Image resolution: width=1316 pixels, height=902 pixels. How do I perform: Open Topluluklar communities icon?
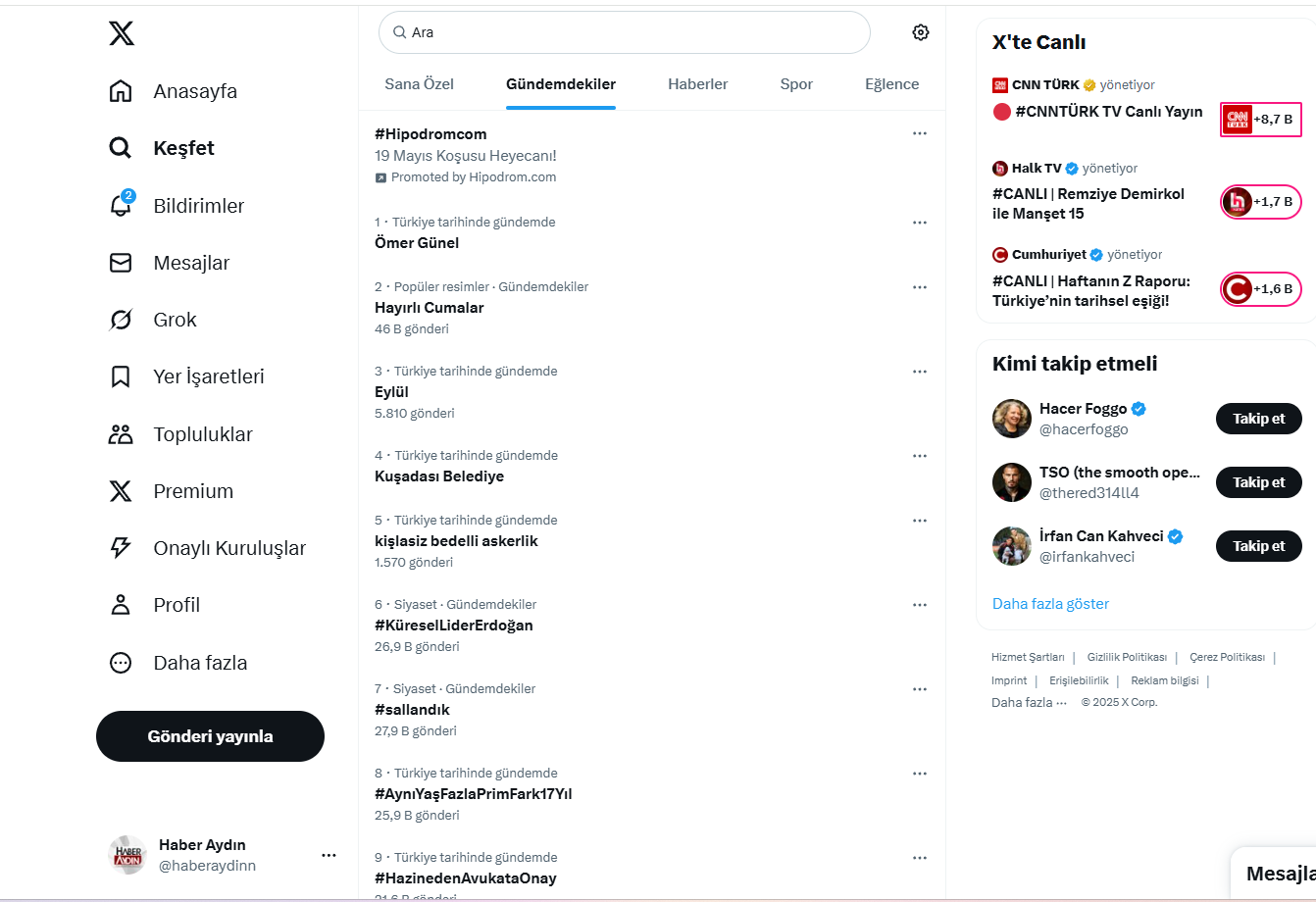(121, 434)
